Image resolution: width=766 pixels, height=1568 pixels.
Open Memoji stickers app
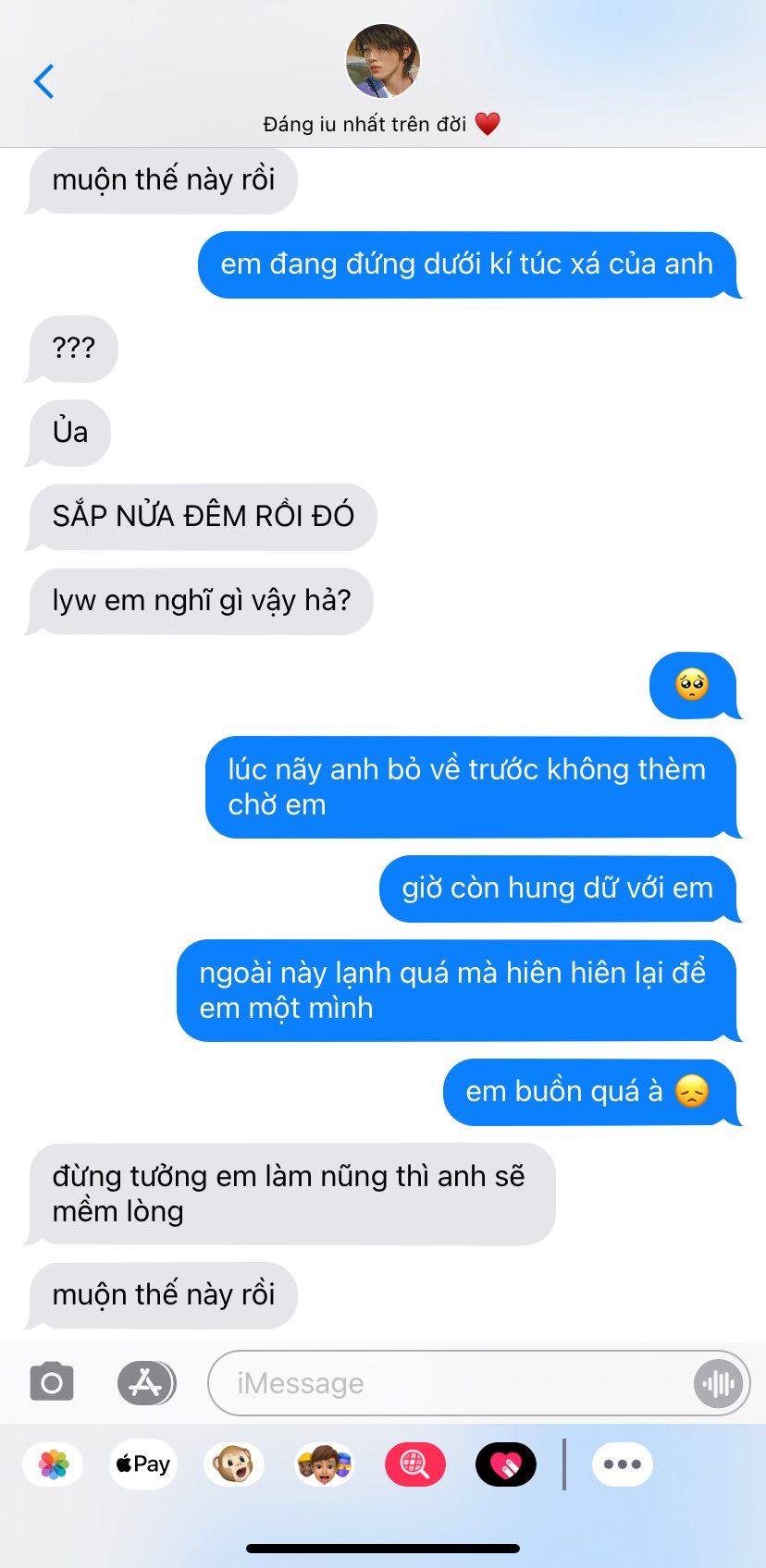(x=324, y=1464)
